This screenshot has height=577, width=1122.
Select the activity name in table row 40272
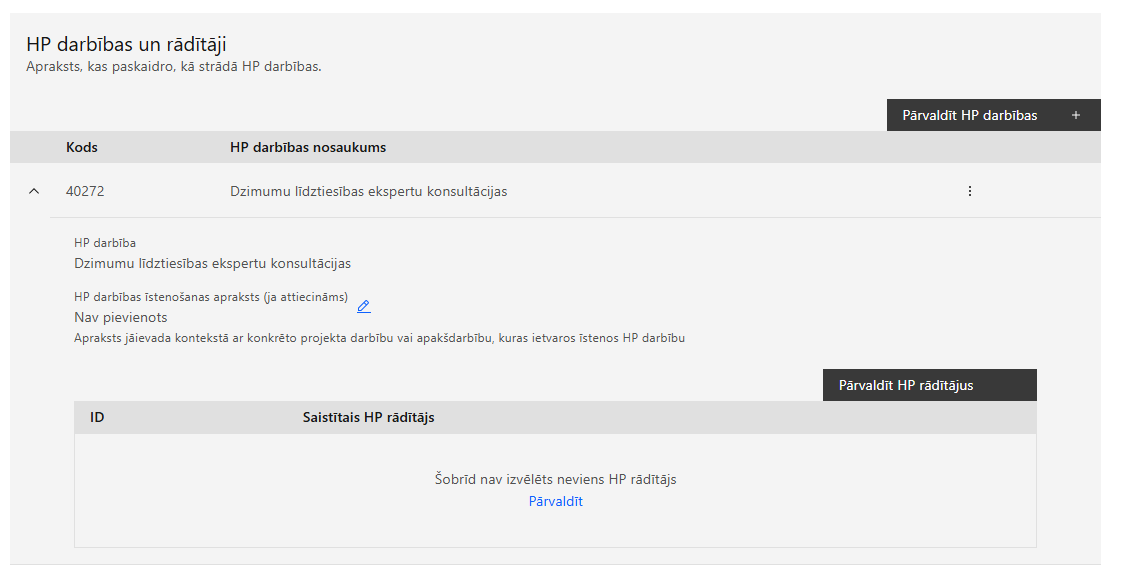click(x=369, y=191)
